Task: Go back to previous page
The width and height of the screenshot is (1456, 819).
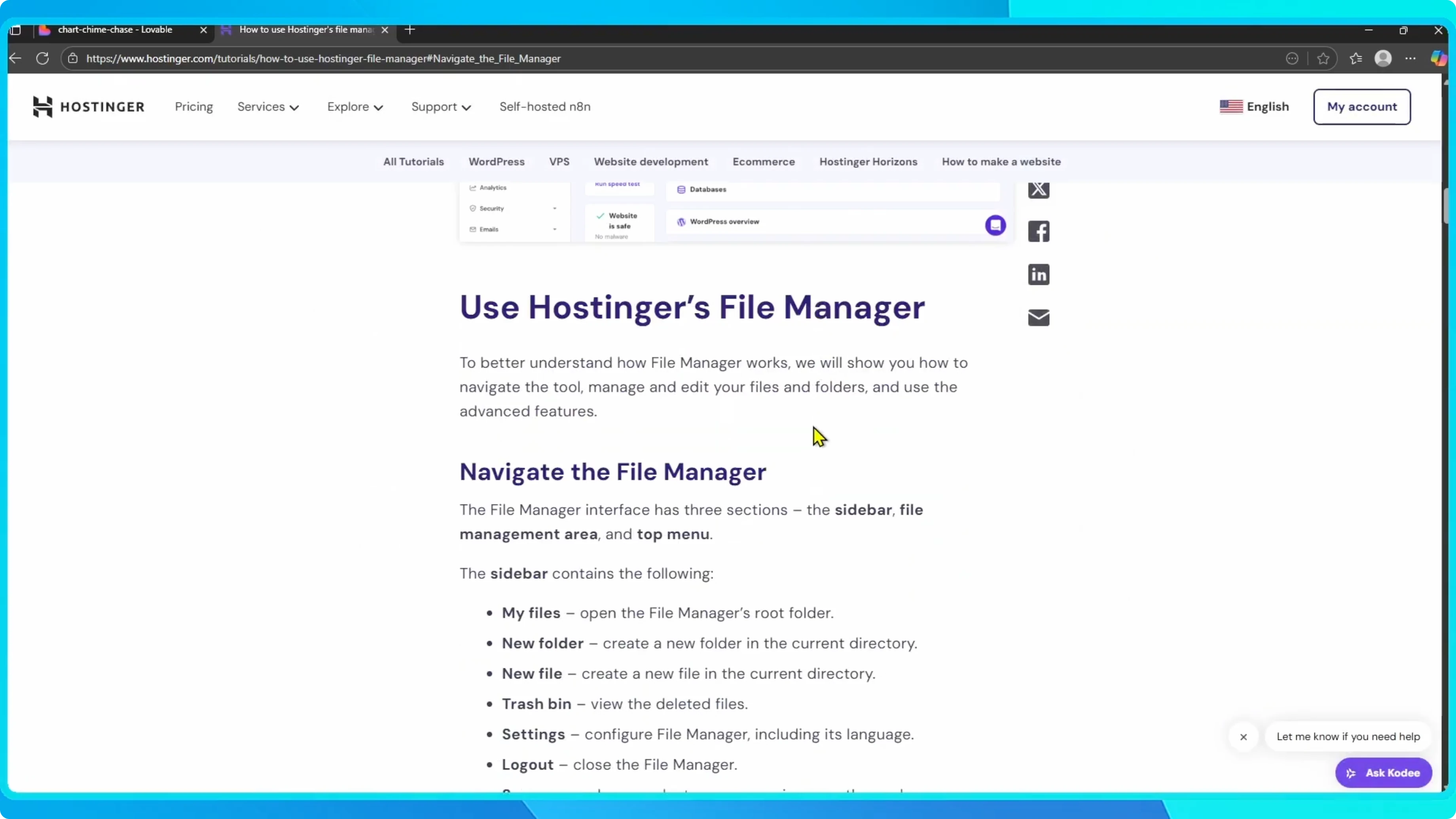Action: tap(15, 58)
